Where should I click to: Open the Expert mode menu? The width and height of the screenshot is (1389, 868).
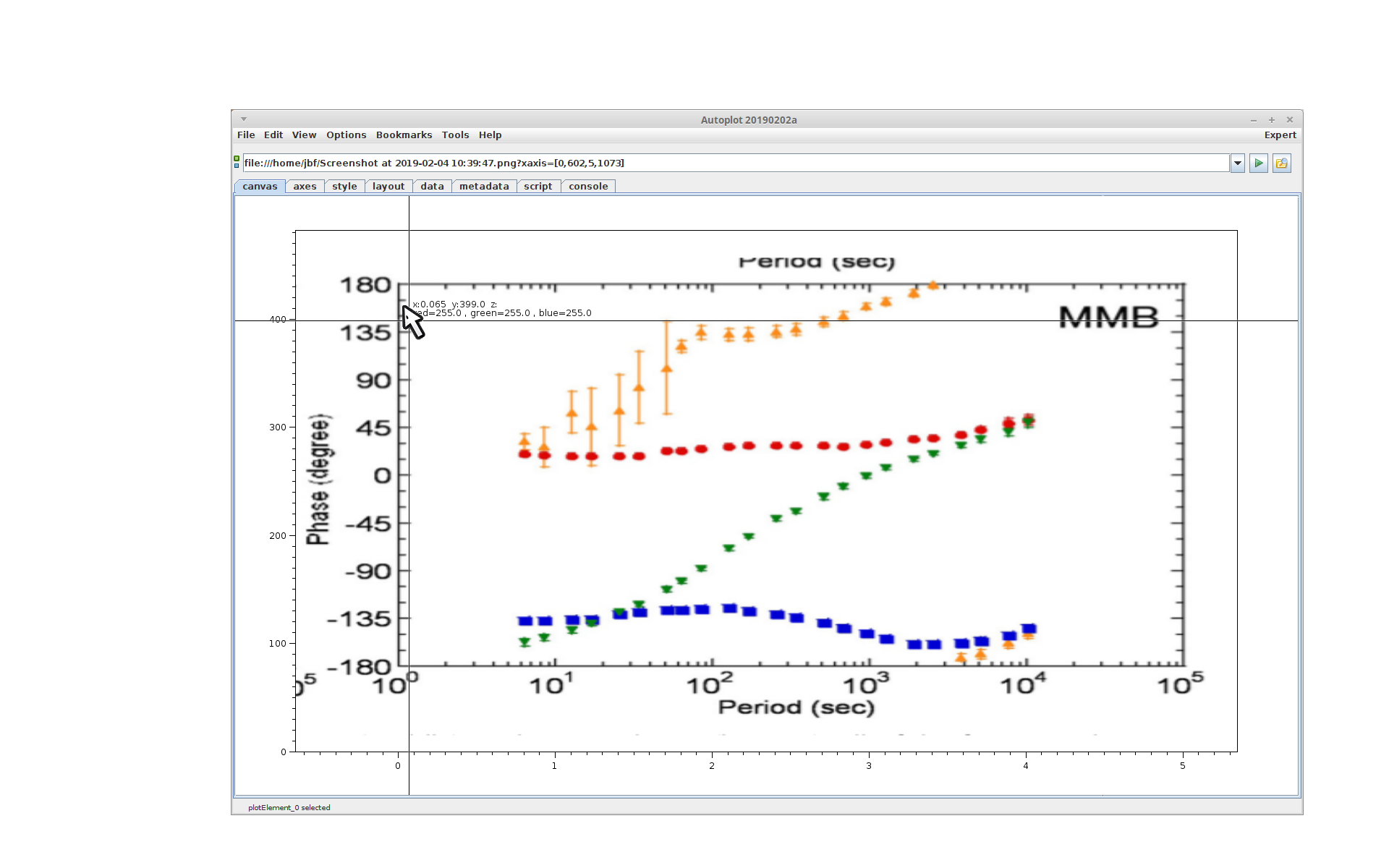coord(1280,135)
